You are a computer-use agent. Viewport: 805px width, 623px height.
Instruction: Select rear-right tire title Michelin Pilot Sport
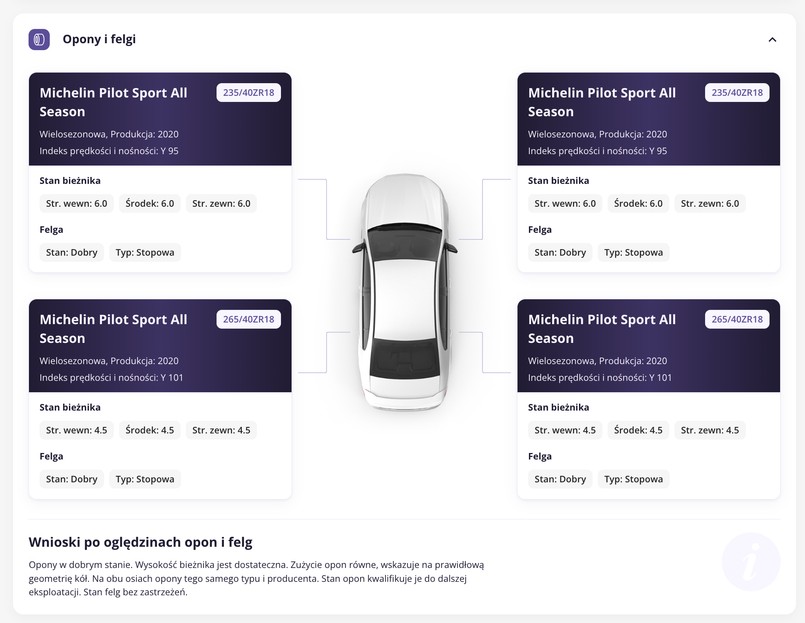coord(601,329)
